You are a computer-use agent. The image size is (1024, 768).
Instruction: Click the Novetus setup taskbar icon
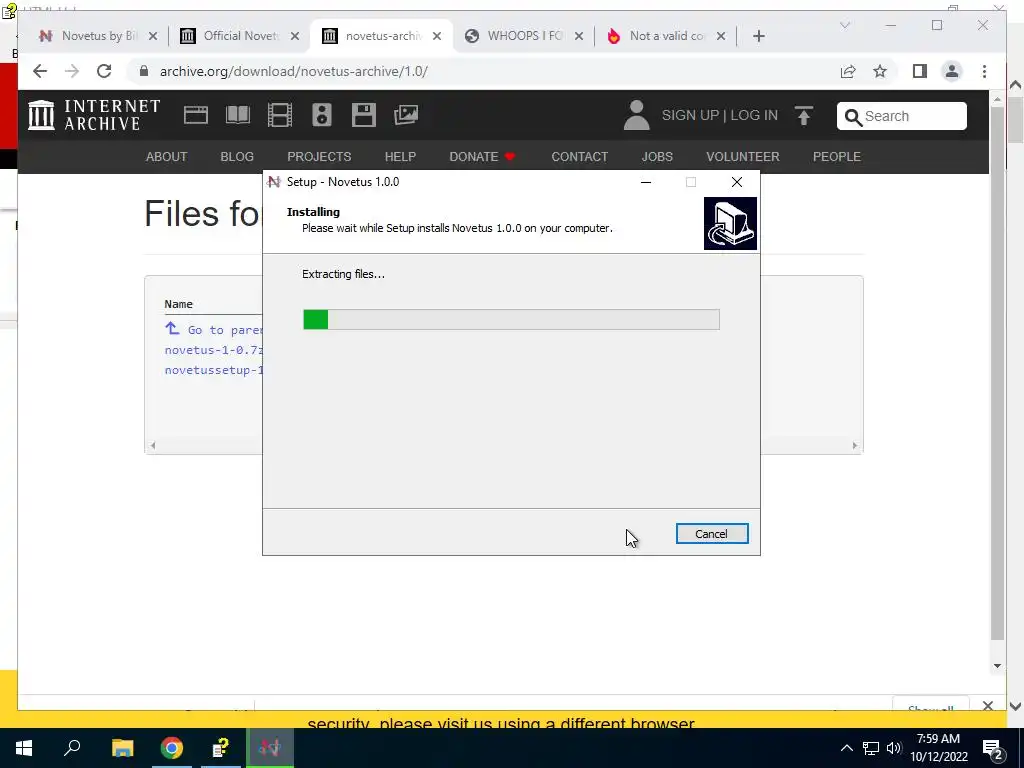coord(270,748)
